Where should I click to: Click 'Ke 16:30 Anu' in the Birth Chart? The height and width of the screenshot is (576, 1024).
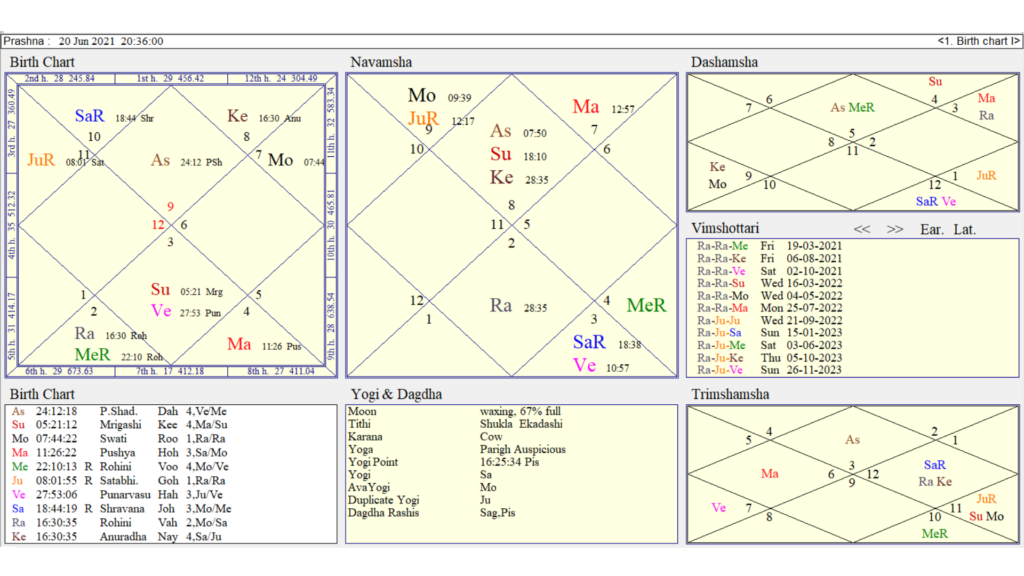(264, 116)
